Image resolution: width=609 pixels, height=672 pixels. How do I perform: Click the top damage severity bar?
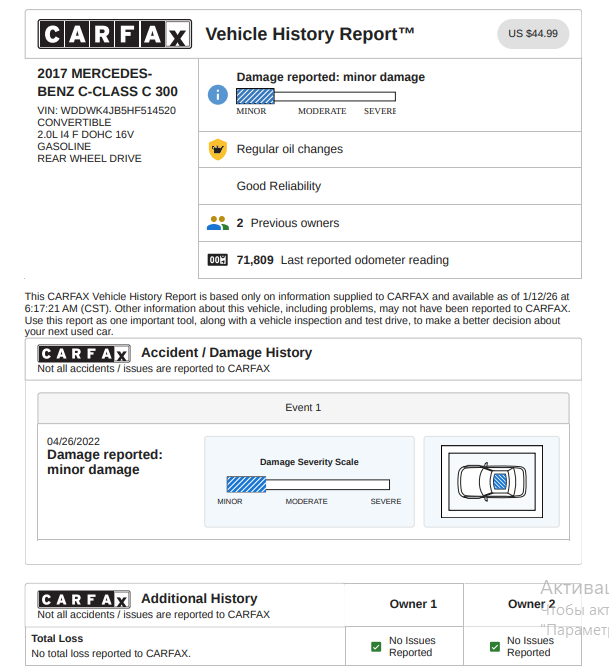point(315,97)
